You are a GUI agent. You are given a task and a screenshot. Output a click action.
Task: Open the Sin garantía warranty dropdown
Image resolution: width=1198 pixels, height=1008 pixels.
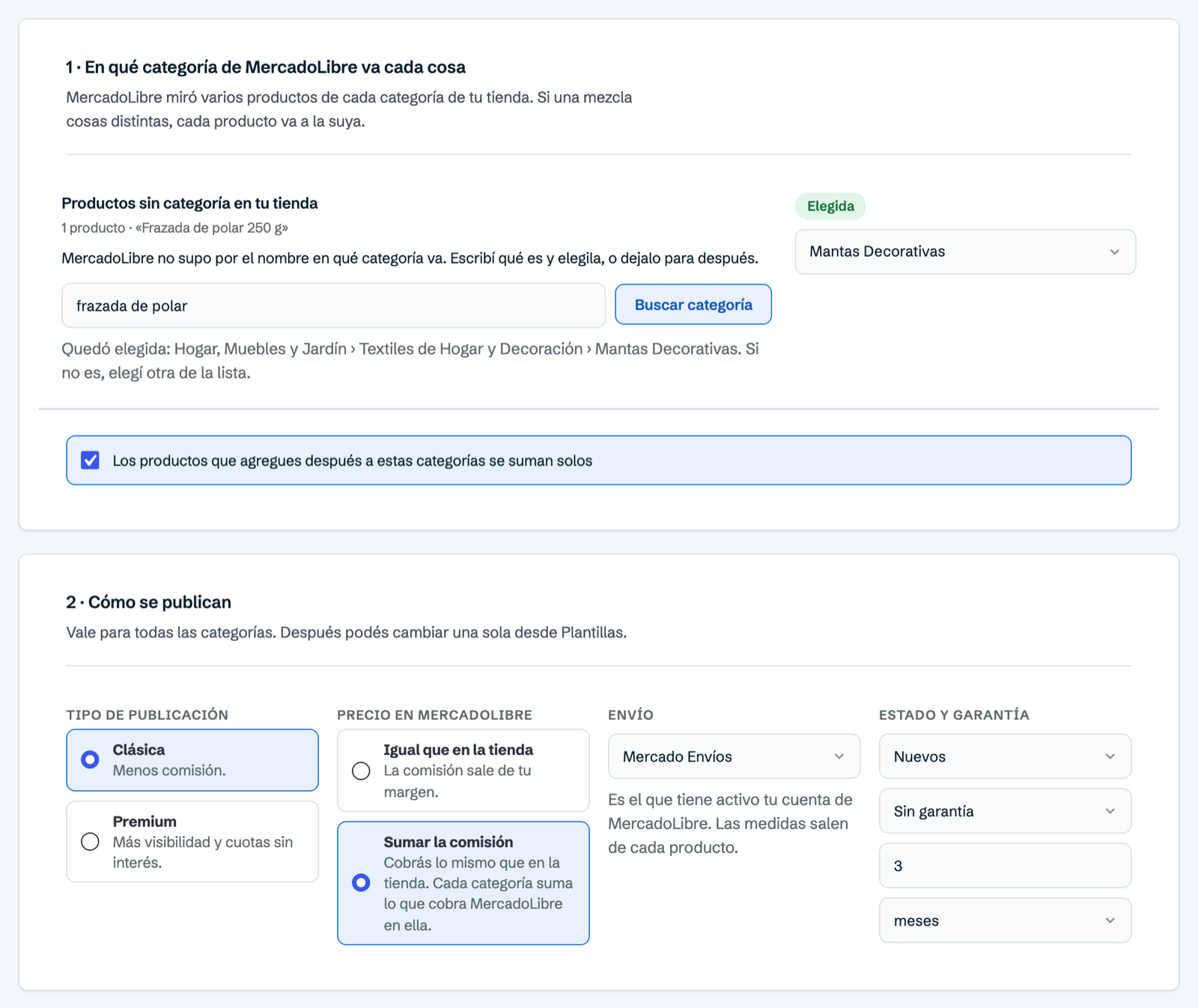tap(1005, 811)
